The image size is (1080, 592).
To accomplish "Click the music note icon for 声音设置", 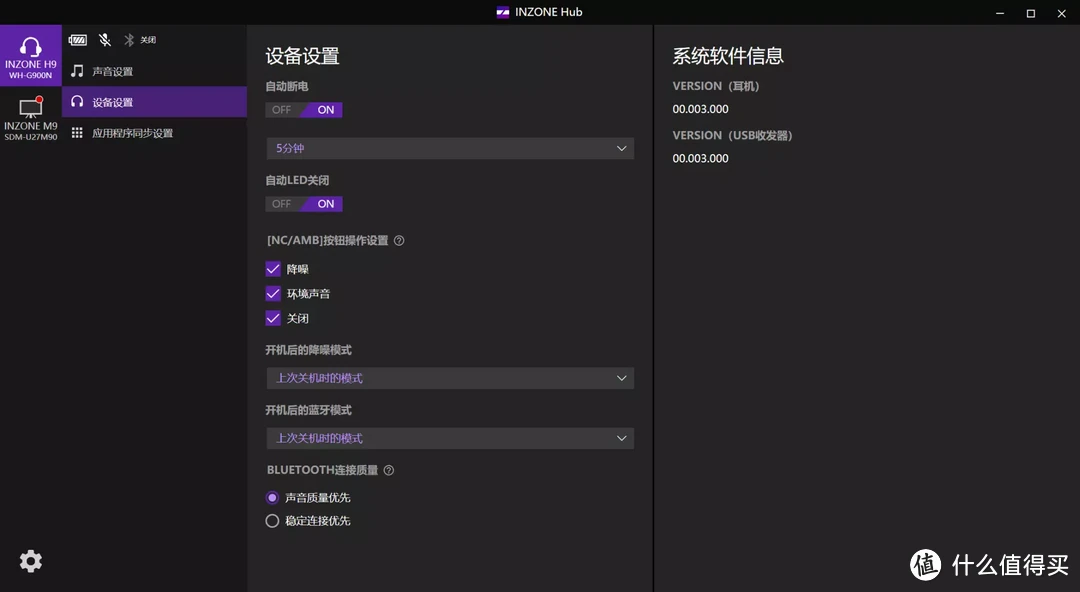I will (x=77, y=71).
